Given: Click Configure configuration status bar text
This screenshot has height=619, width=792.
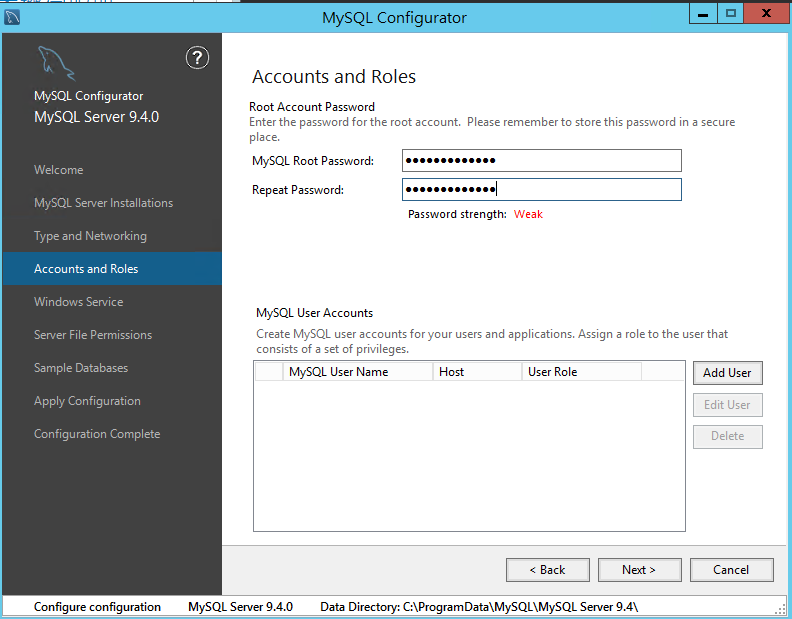Looking at the screenshot, I should [x=97, y=607].
